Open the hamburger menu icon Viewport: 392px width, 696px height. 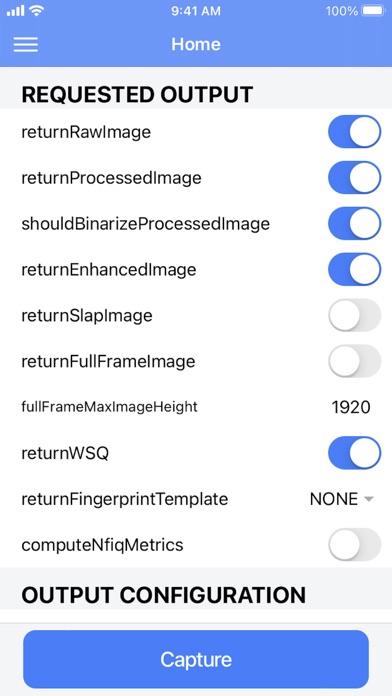pyautogui.click(x=25, y=44)
